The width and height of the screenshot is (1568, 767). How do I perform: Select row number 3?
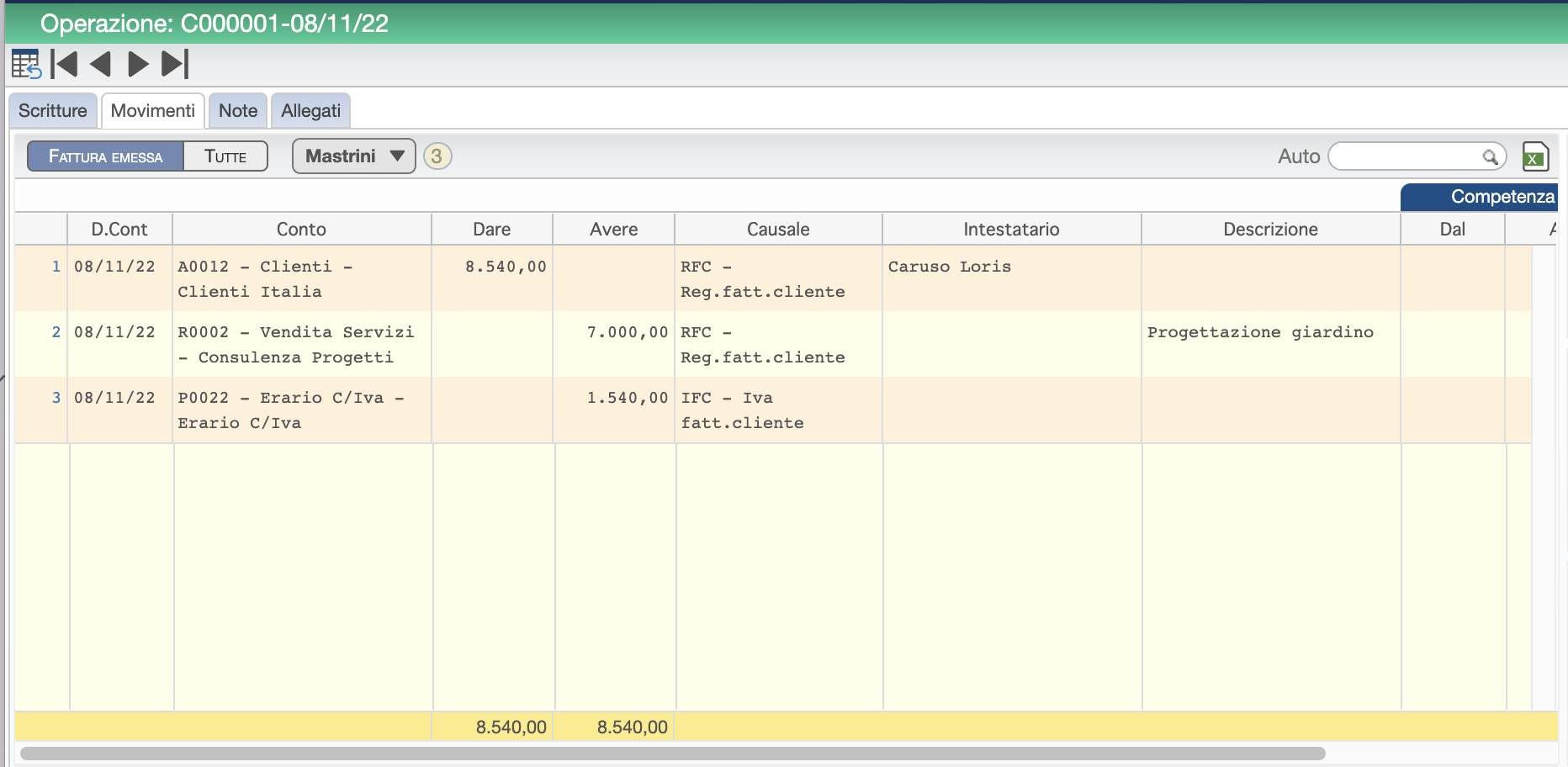tap(56, 398)
